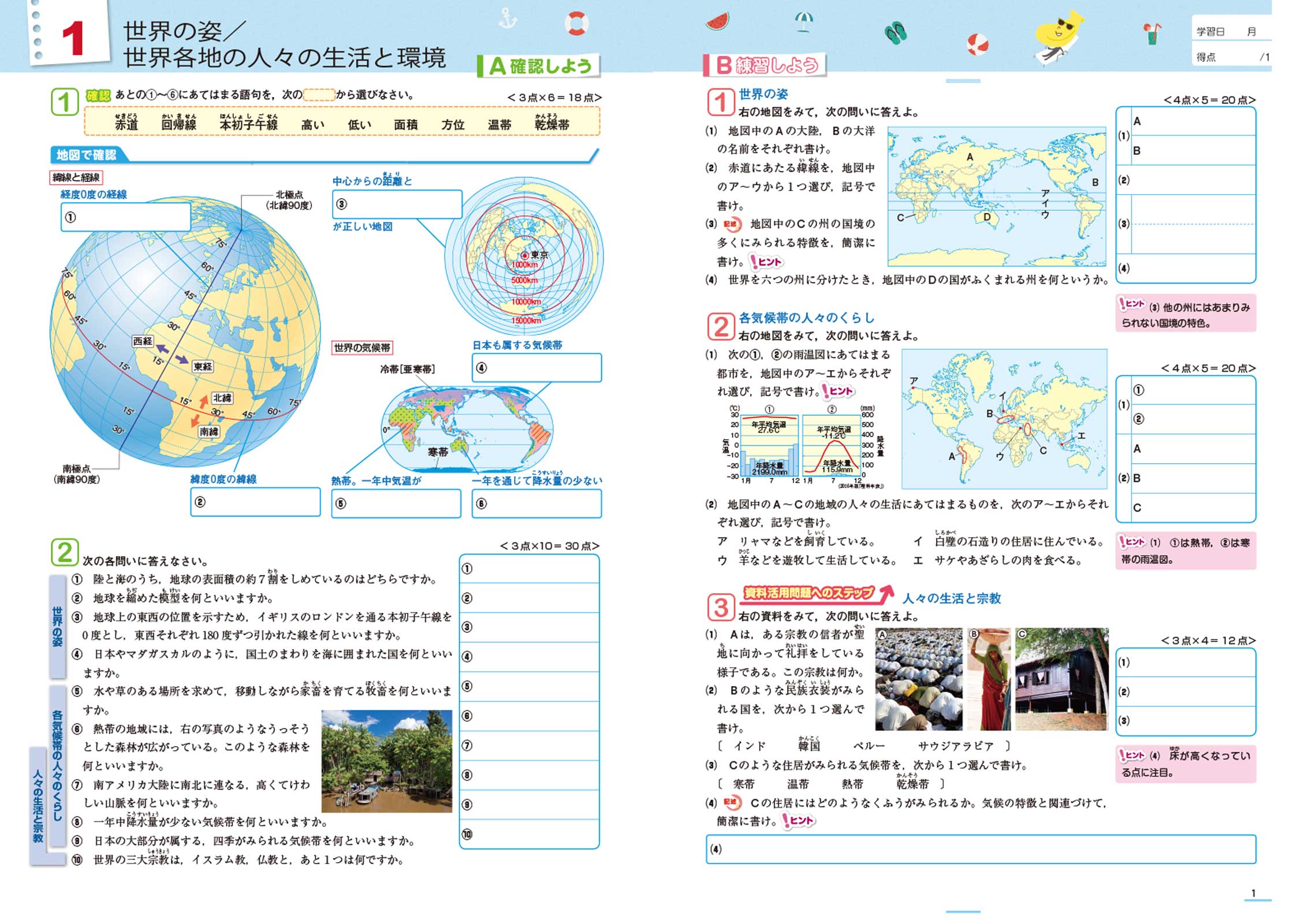Click the 緯線と経線 label
The width and height of the screenshot is (1308, 924).
pyautogui.click(x=77, y=177)
